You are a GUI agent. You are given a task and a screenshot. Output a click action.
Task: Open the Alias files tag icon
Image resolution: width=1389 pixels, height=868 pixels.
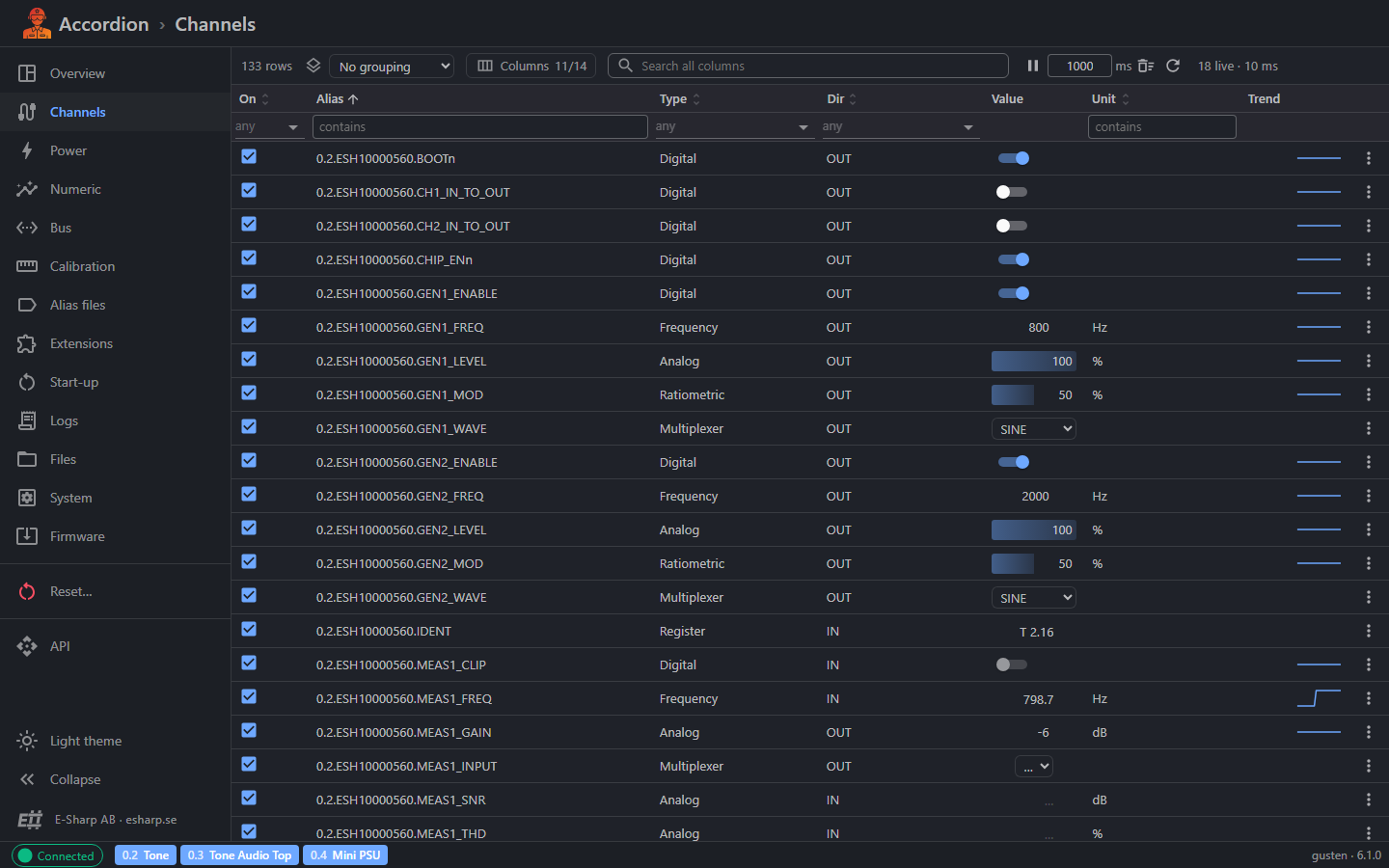point(27,305)
